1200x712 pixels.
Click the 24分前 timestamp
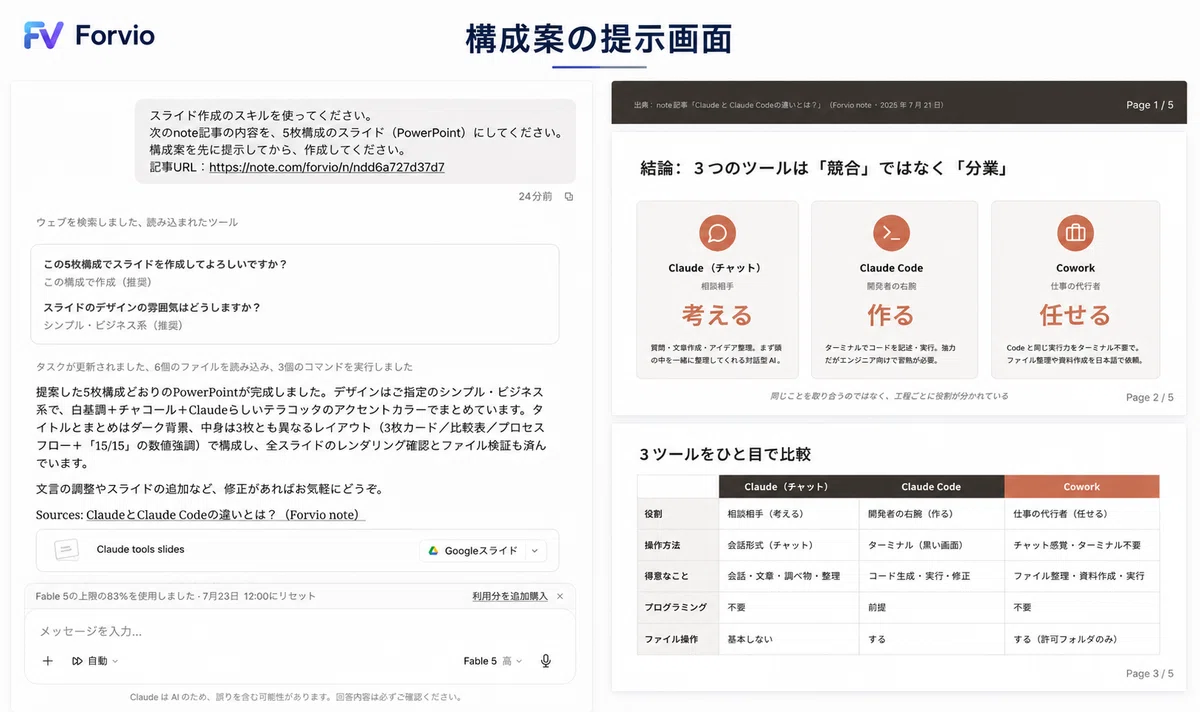(535, 197)
